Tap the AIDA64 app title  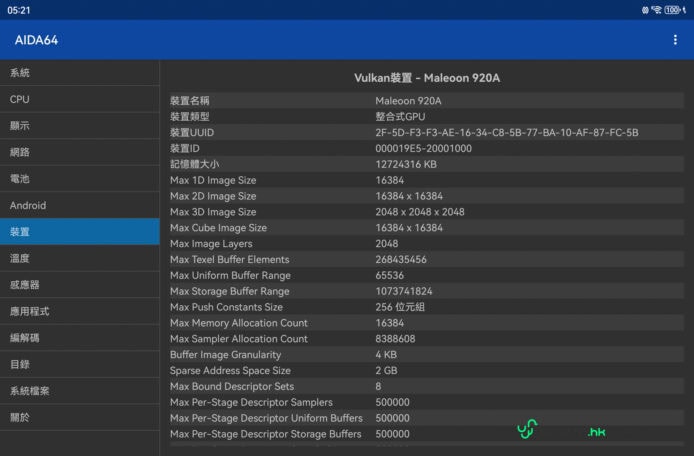(36, 40)
